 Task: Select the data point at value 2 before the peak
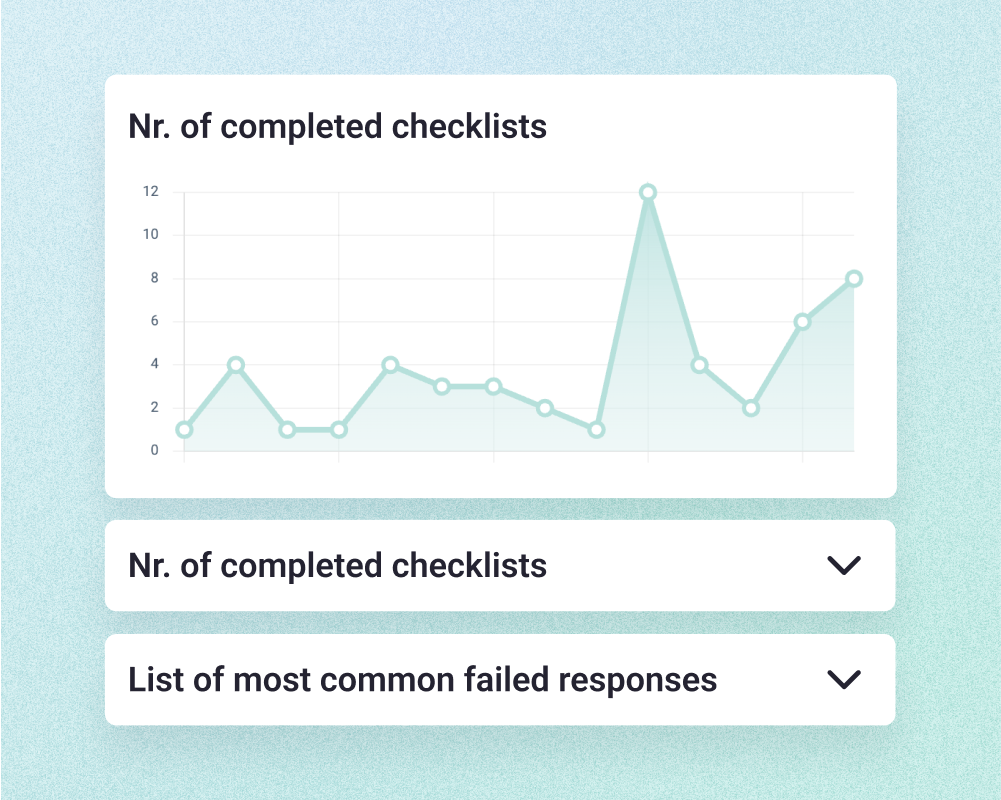[x=545, y=408]
